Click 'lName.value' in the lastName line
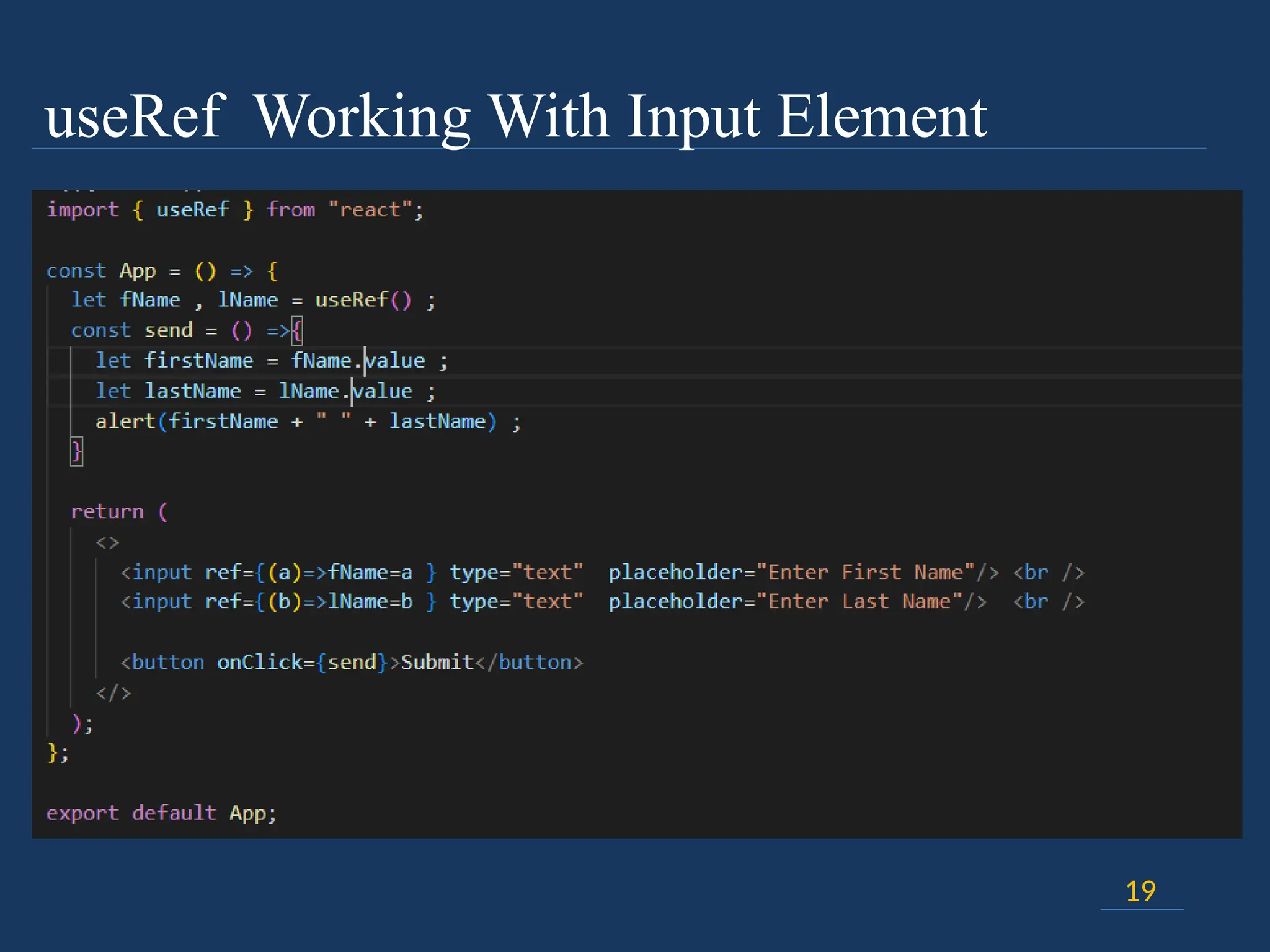 345,391
